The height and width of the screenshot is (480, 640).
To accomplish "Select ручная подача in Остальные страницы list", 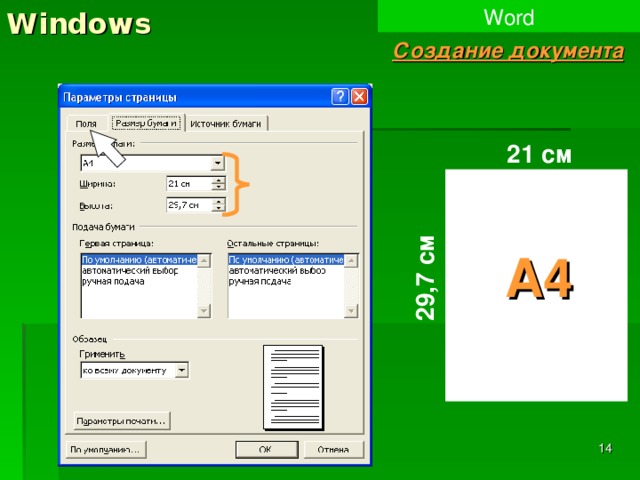I will [x=260, y=282].
